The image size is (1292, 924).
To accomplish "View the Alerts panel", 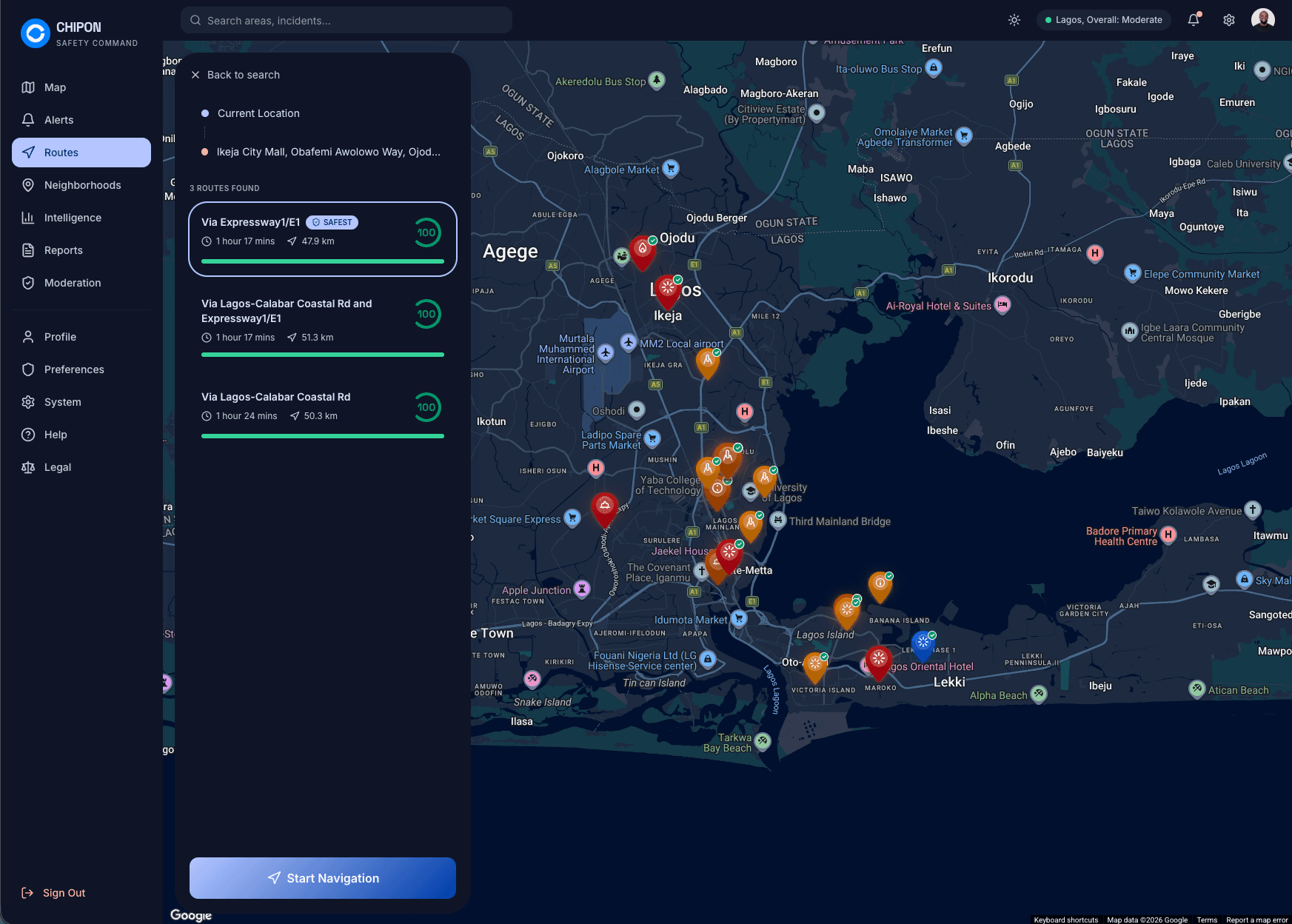I will click(58, 119).
